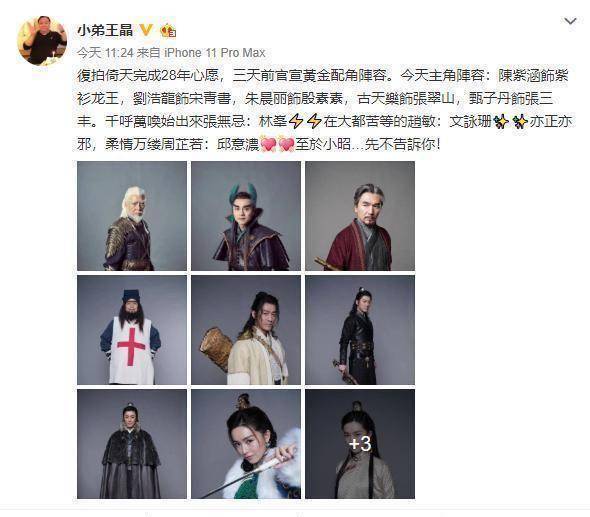Click the membership crown badge icon
Image resolution: width=590 pixels, height=517 pixels.
pyautogui.click(x=168, y=30)
